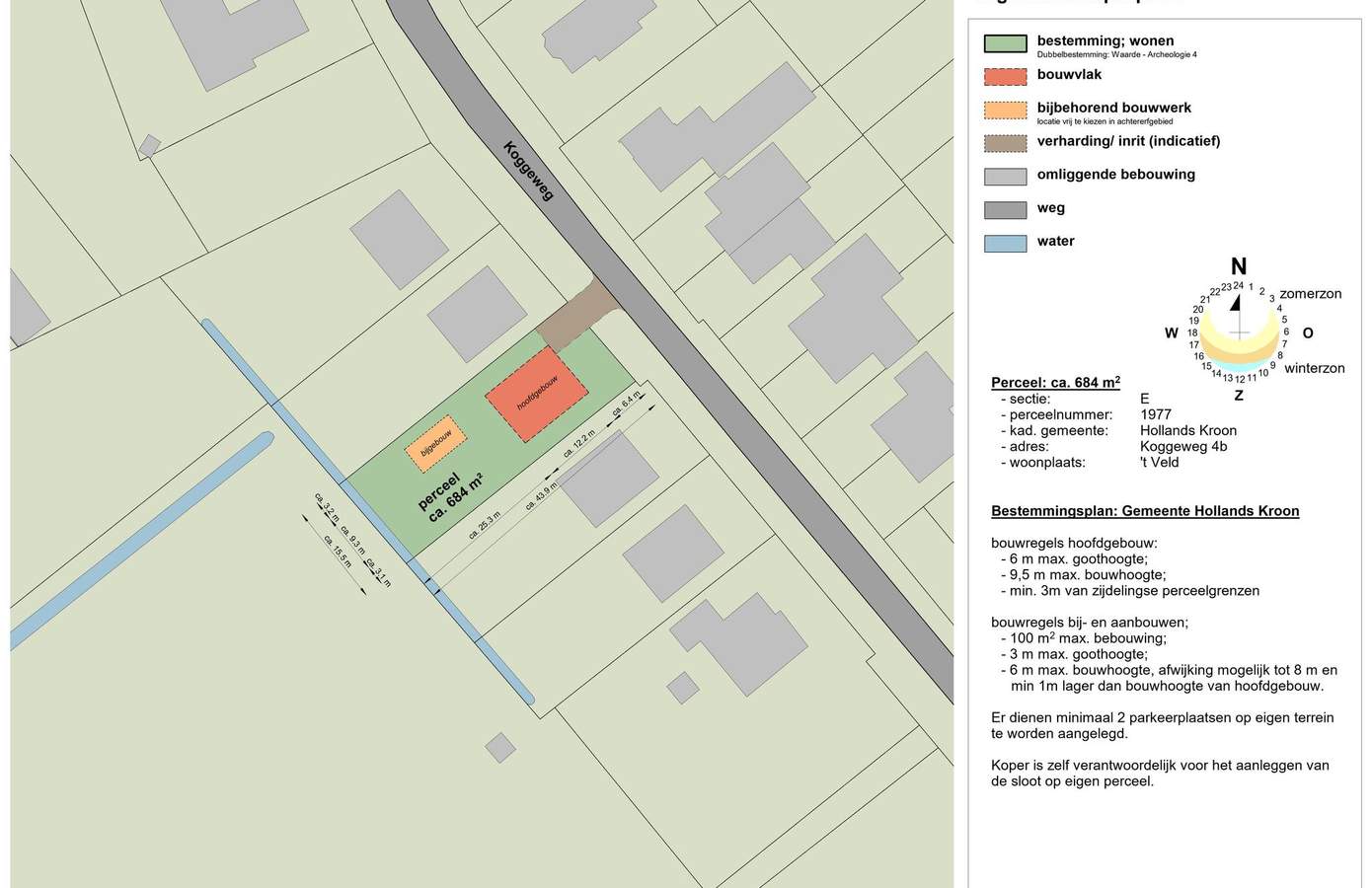Click the orange 'bijbehorend bouwwerk' legend swatch

point(1005,111)
